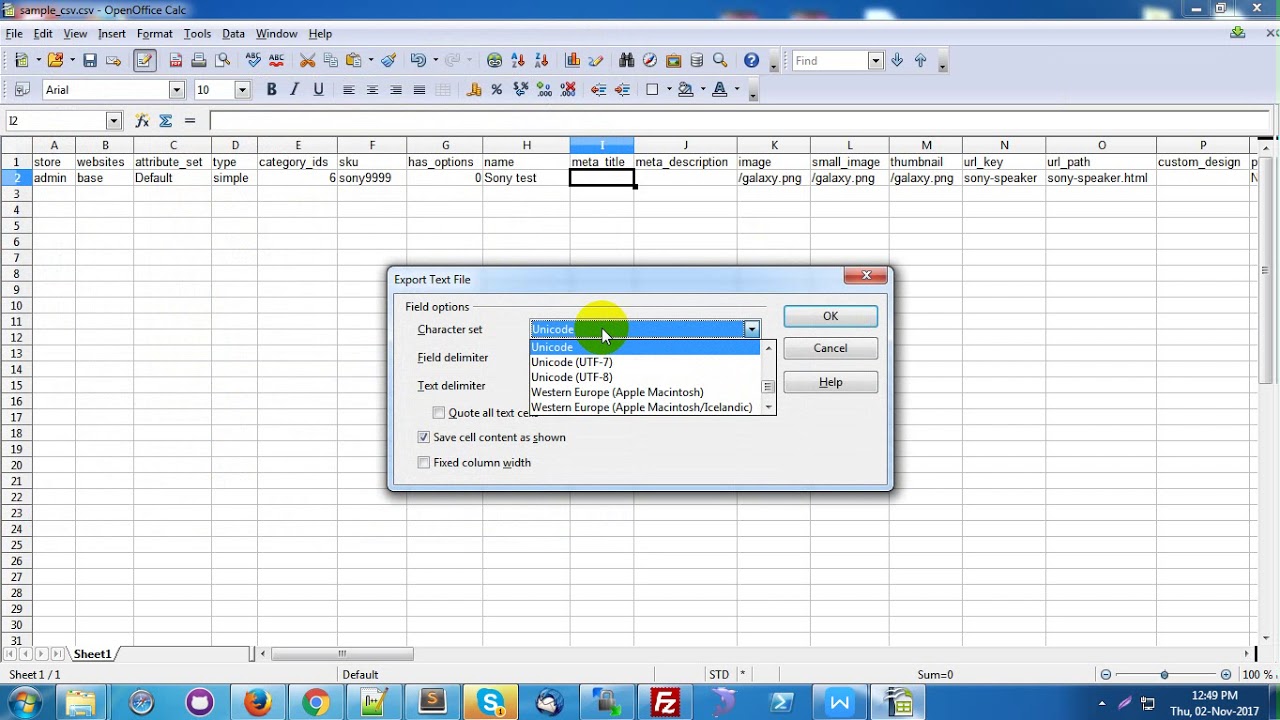
Task: Open Skype from the taskbar
Action: [491, 703]
